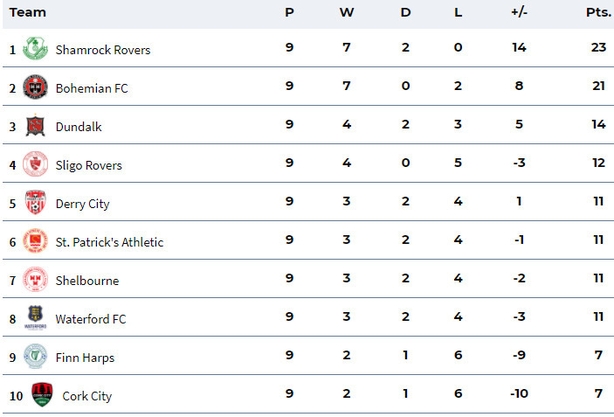
Task: Click the Derry City club crest
Action: (35, 202)
